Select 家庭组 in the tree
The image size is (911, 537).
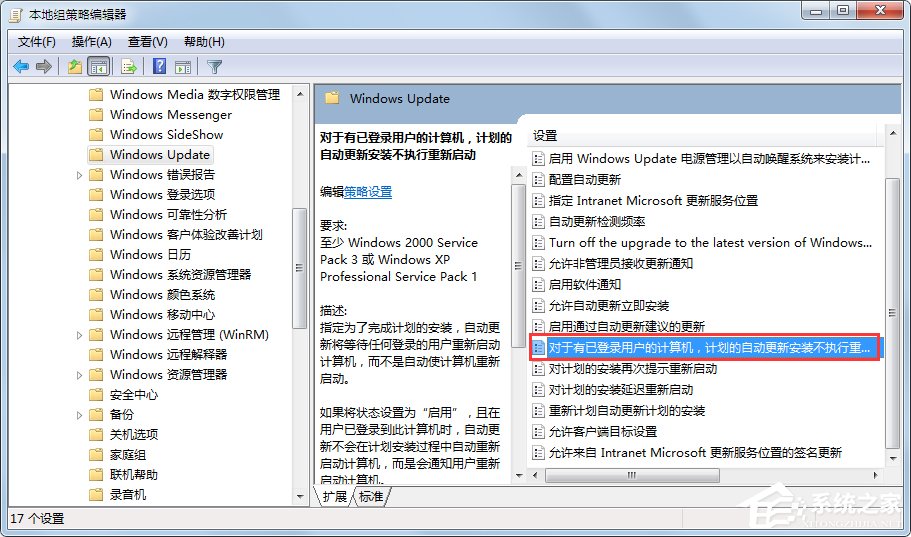pos(128,454)
